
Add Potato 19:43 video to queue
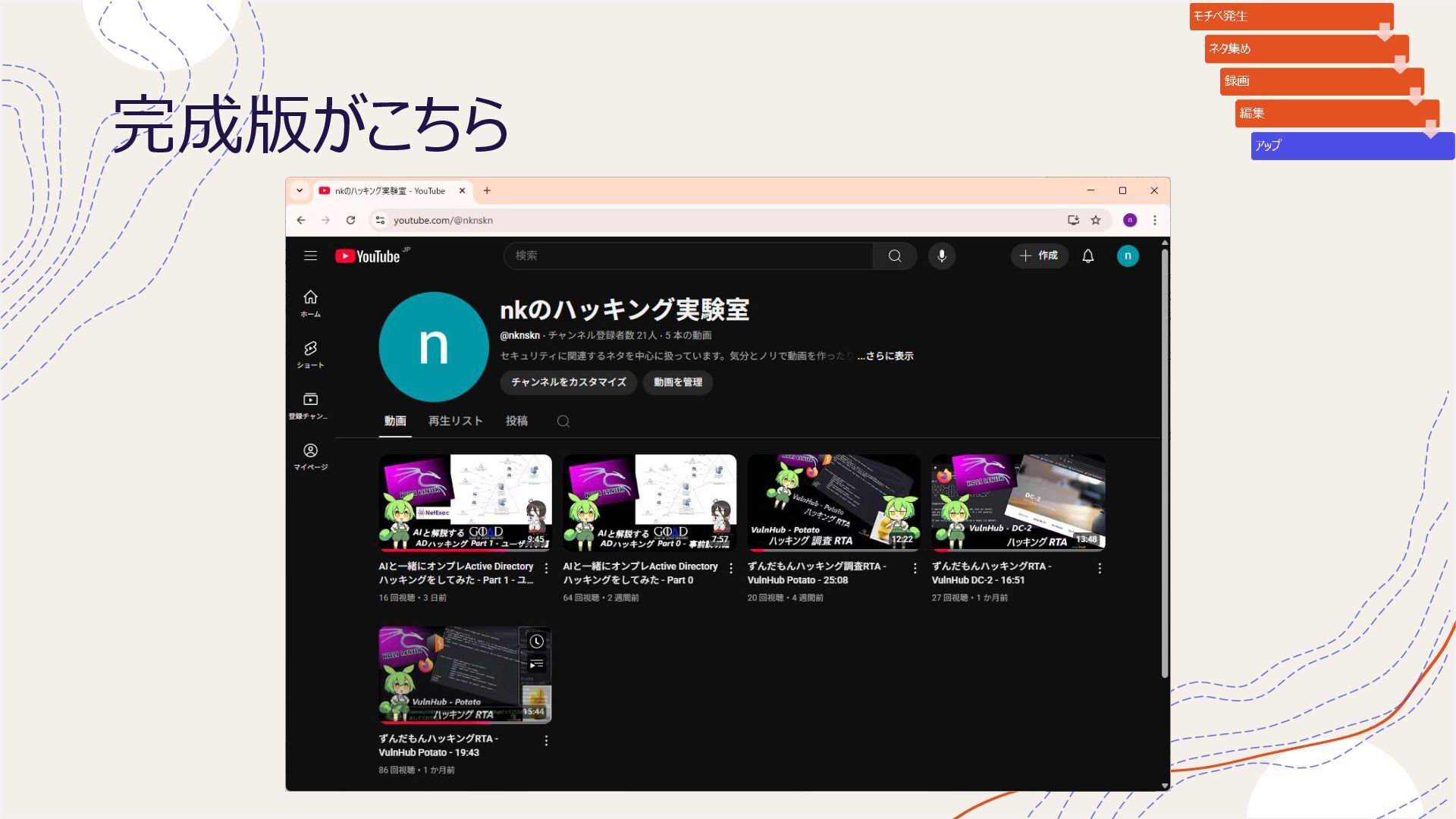pyautogui.click(x=536, y=665)
